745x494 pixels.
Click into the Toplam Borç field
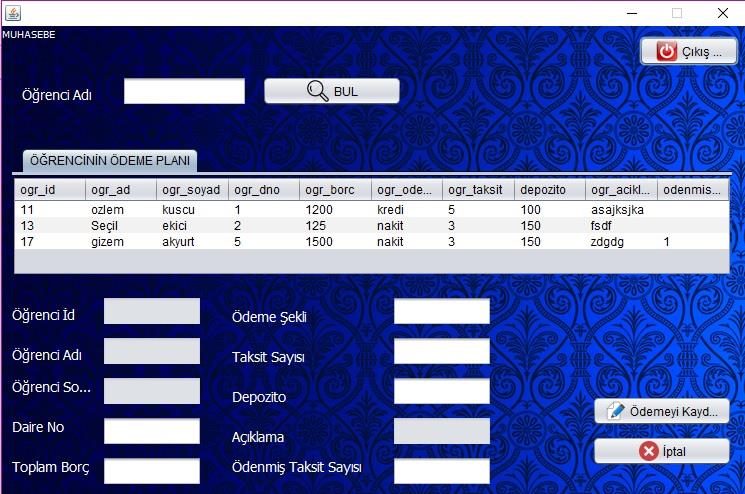click(x=152, y=471)
